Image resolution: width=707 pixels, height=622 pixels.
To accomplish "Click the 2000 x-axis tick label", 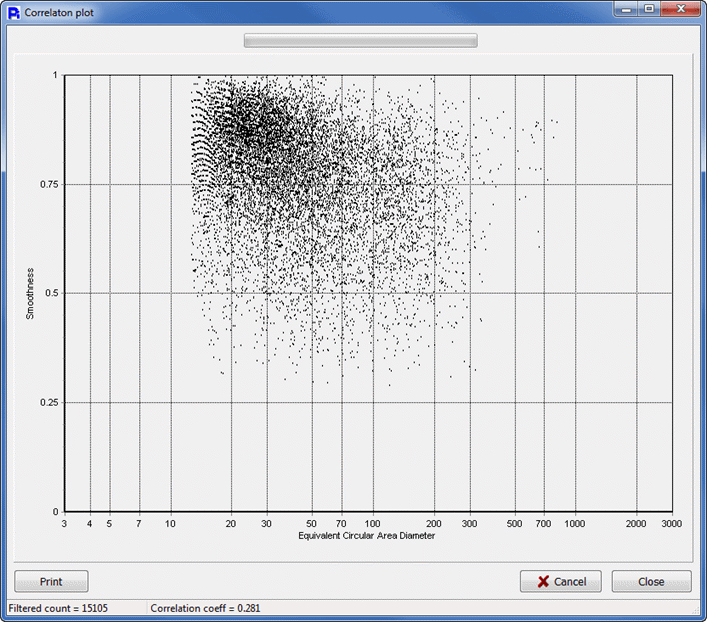I will tap(636, 524).
